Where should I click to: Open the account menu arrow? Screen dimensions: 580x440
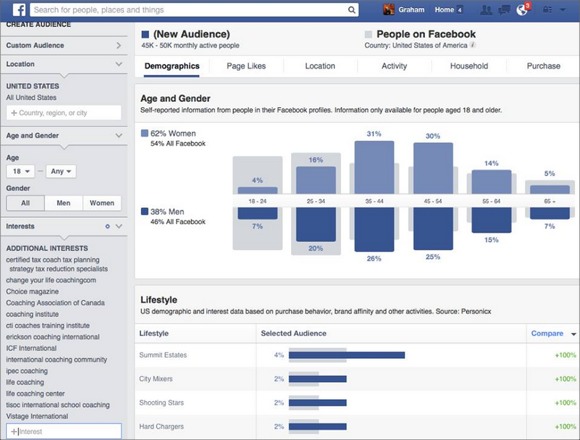click(x=563, y=10)
